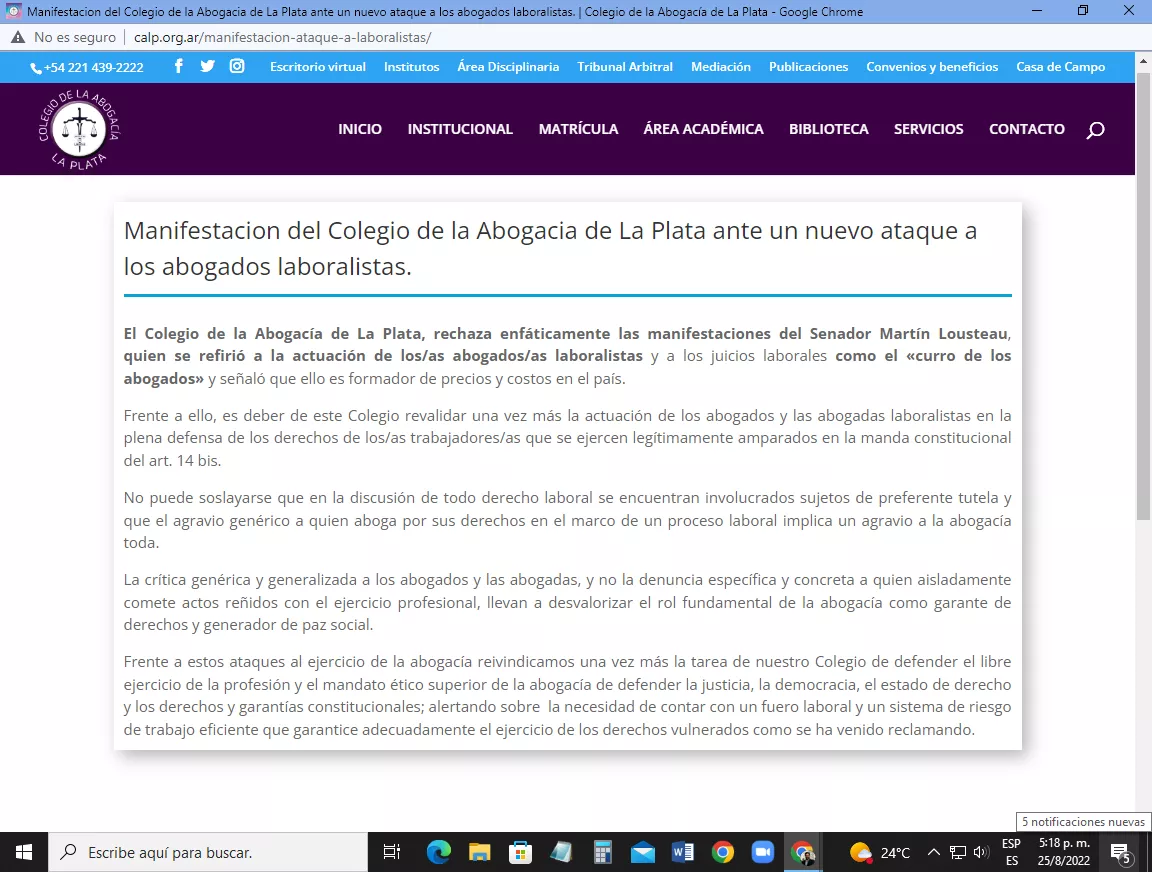Open the Publicaciones link
The image size is (1152, 872).
point(808,67)
